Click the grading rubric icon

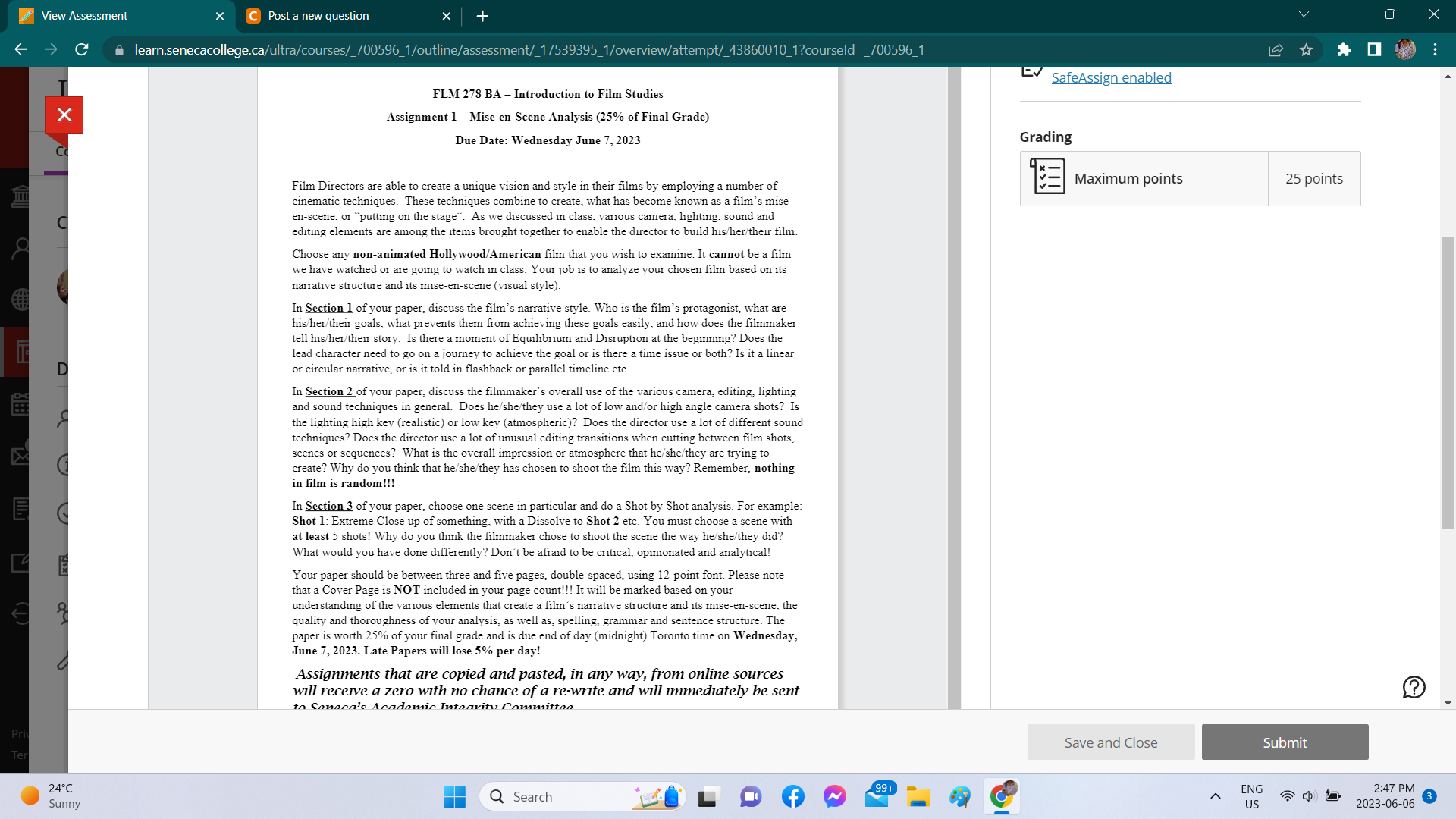click(1047, 177)
